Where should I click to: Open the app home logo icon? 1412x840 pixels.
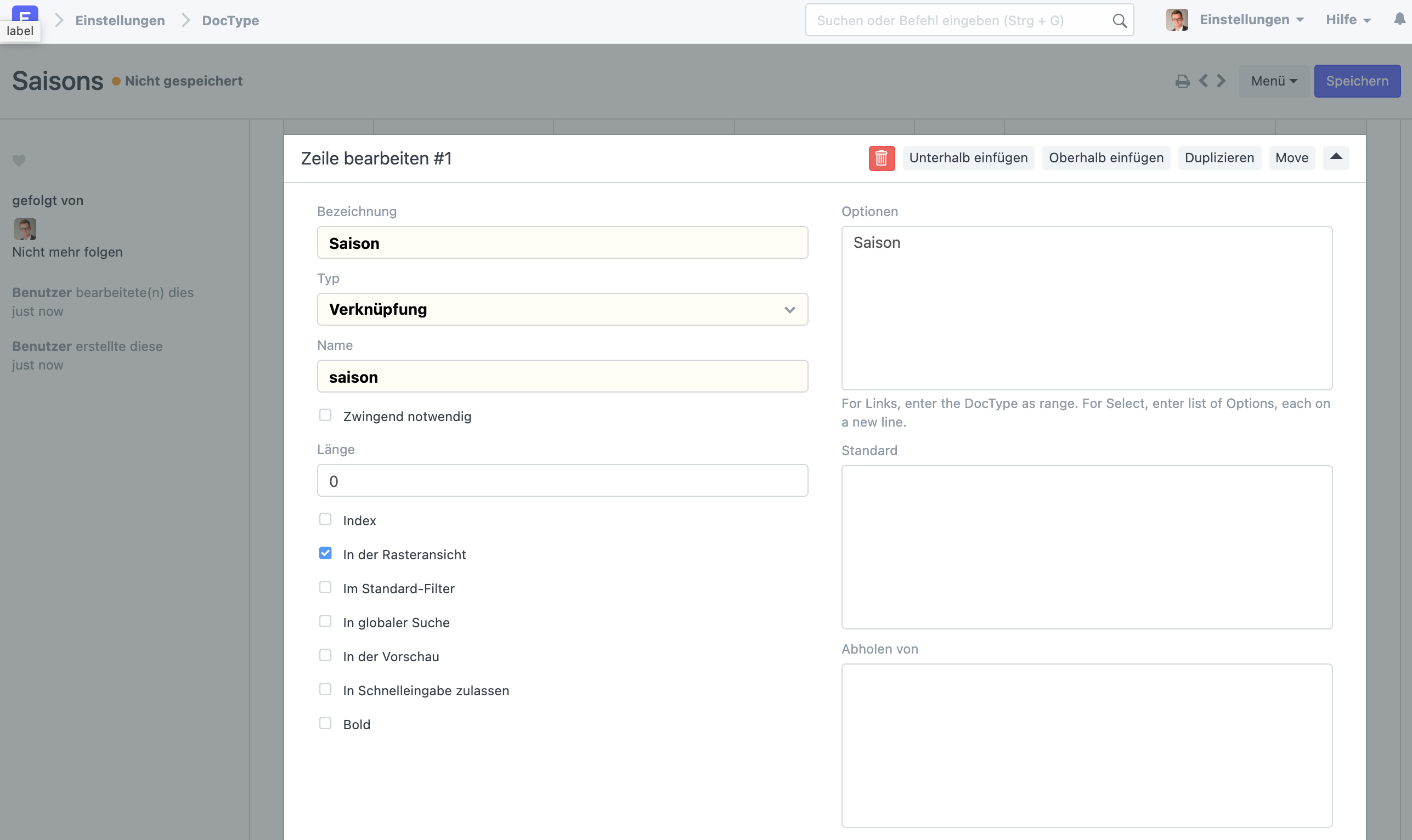(25, 14)
